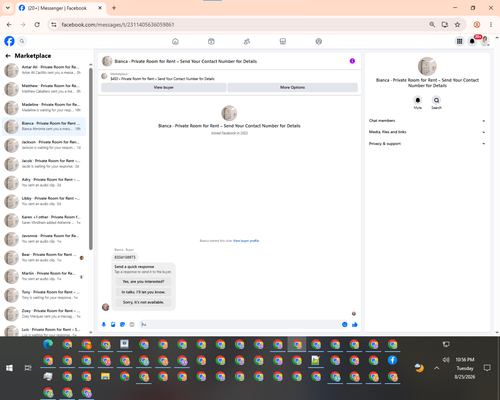Send quick reply "Yes, are you interested?"
Image resolution: width=500 pixels, height=400 pixels.
click(143, 282)
